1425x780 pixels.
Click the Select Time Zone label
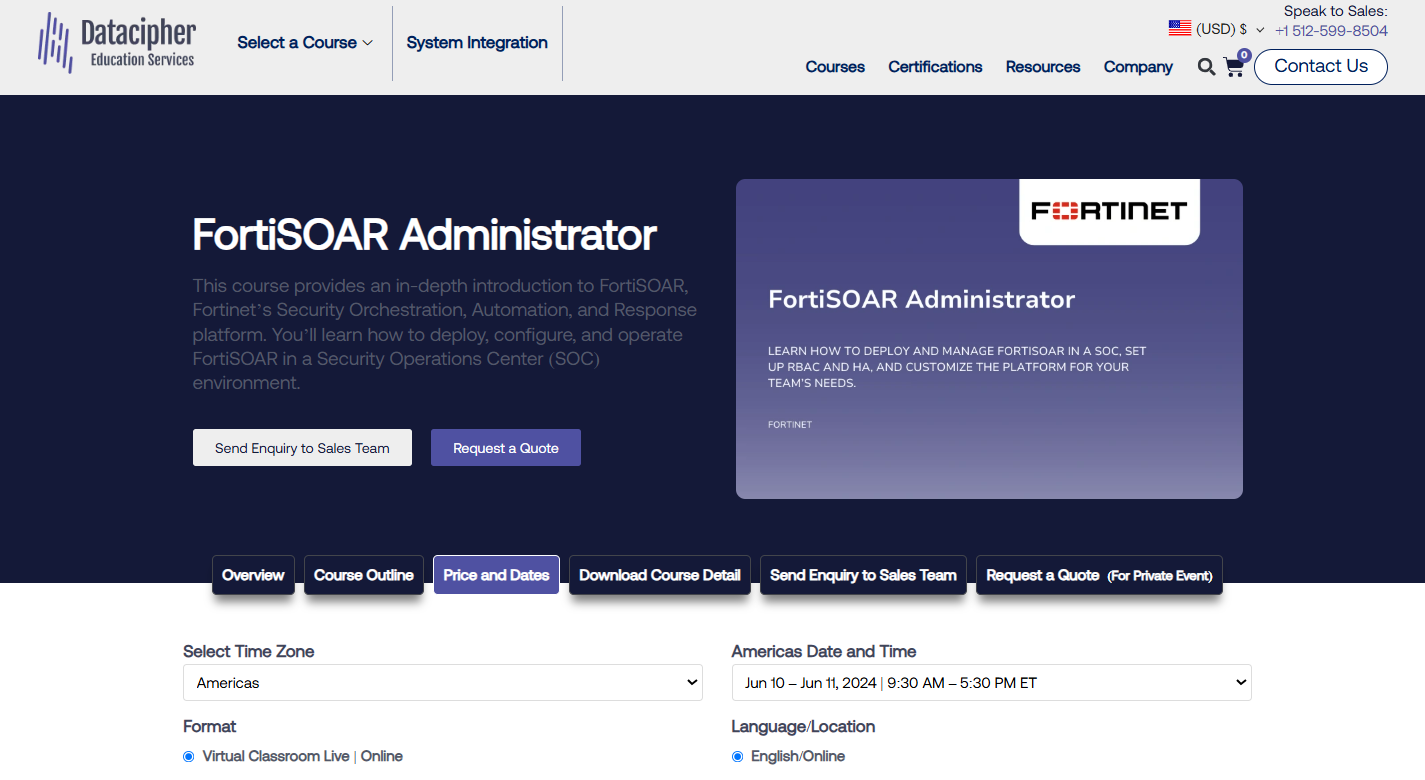pos(249,652)
